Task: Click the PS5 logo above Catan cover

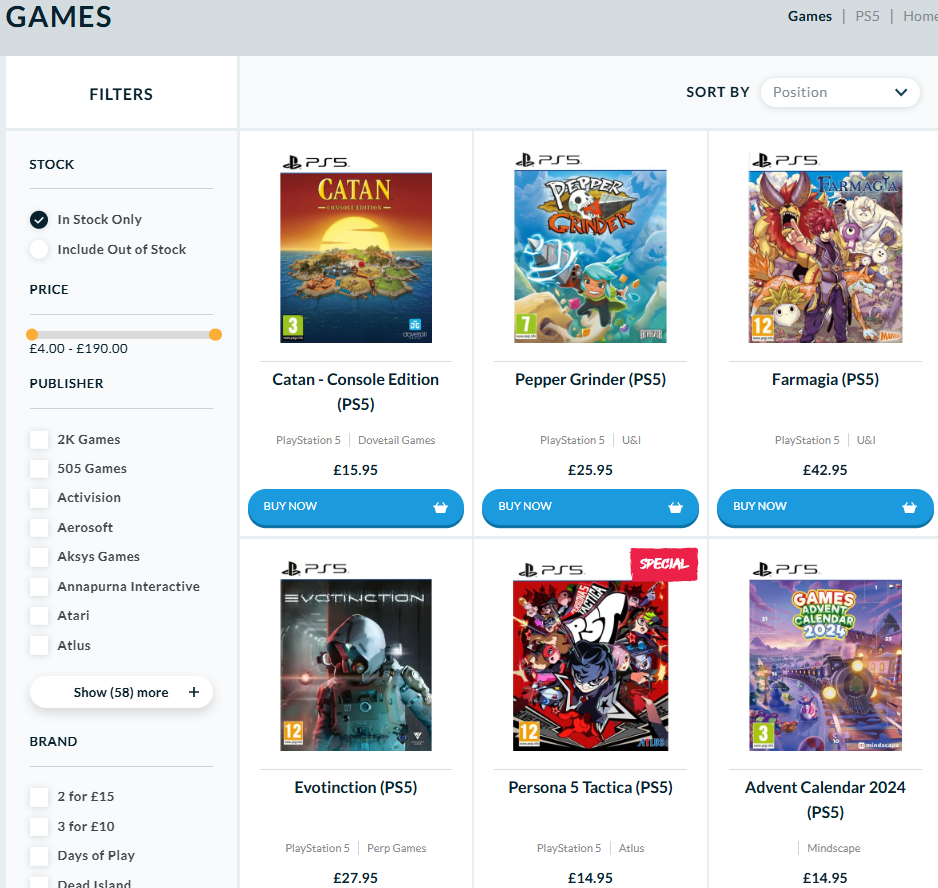Action: 315,161
